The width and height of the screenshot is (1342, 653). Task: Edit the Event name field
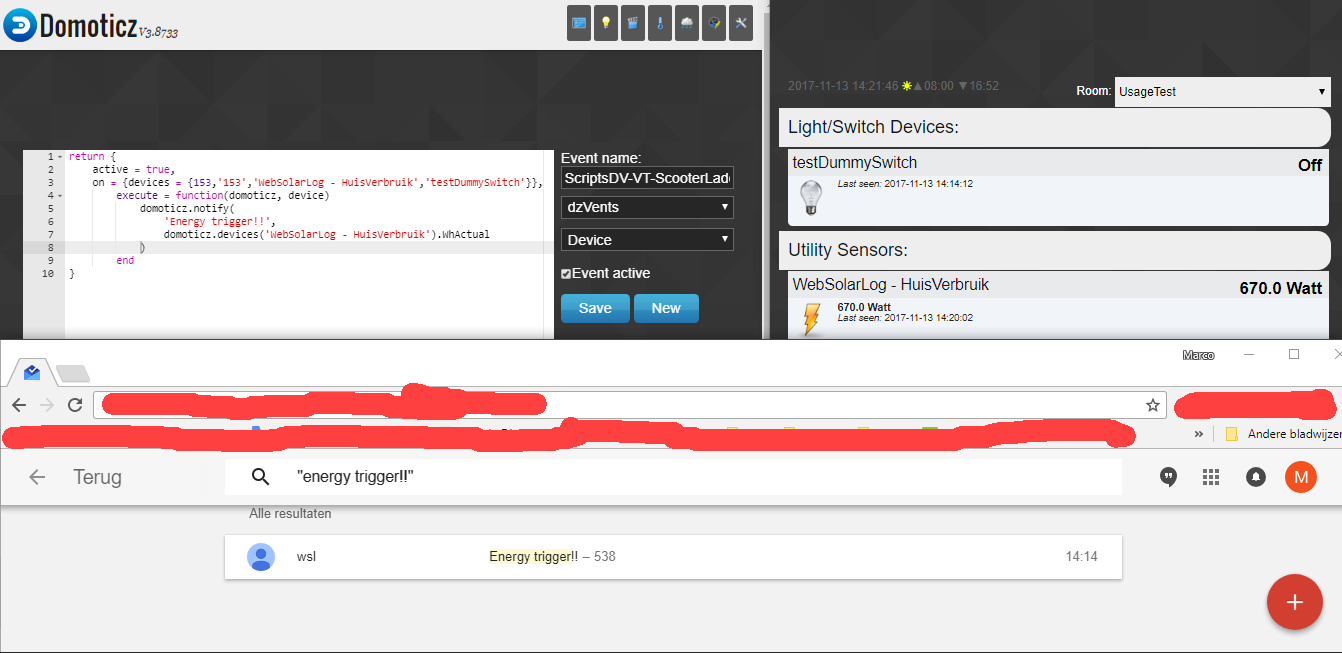point(647,178)
